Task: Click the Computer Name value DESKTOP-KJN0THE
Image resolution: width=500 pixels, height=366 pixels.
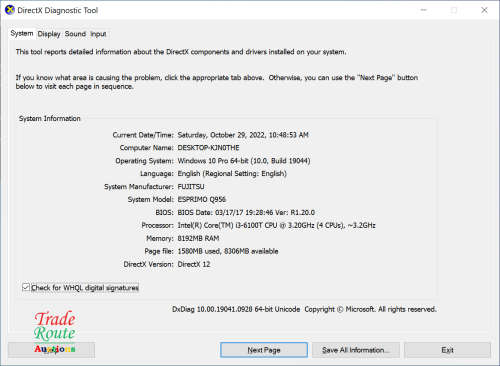Action: coord(208,148)
